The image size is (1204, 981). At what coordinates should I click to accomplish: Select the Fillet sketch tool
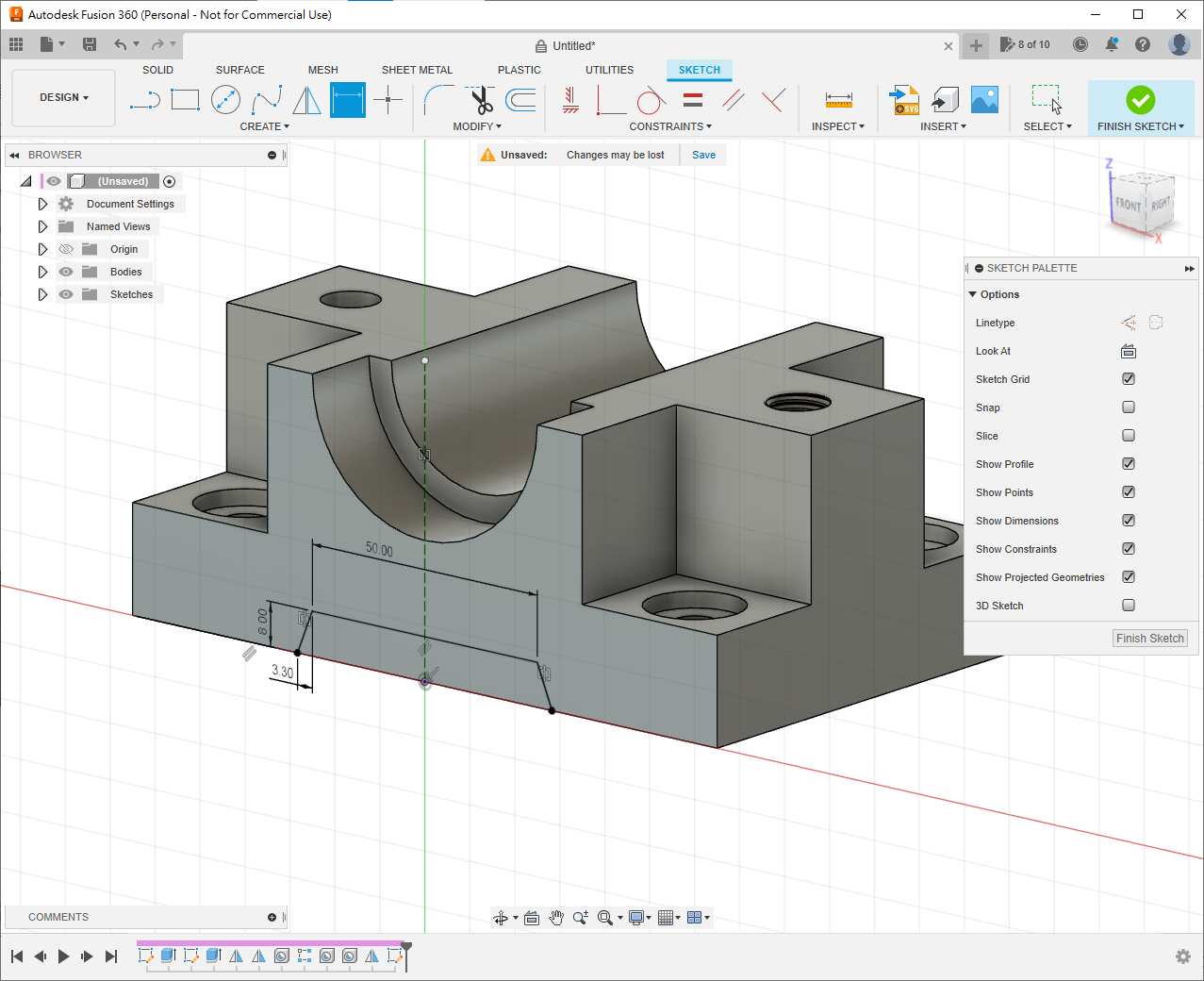pos(438,100)
